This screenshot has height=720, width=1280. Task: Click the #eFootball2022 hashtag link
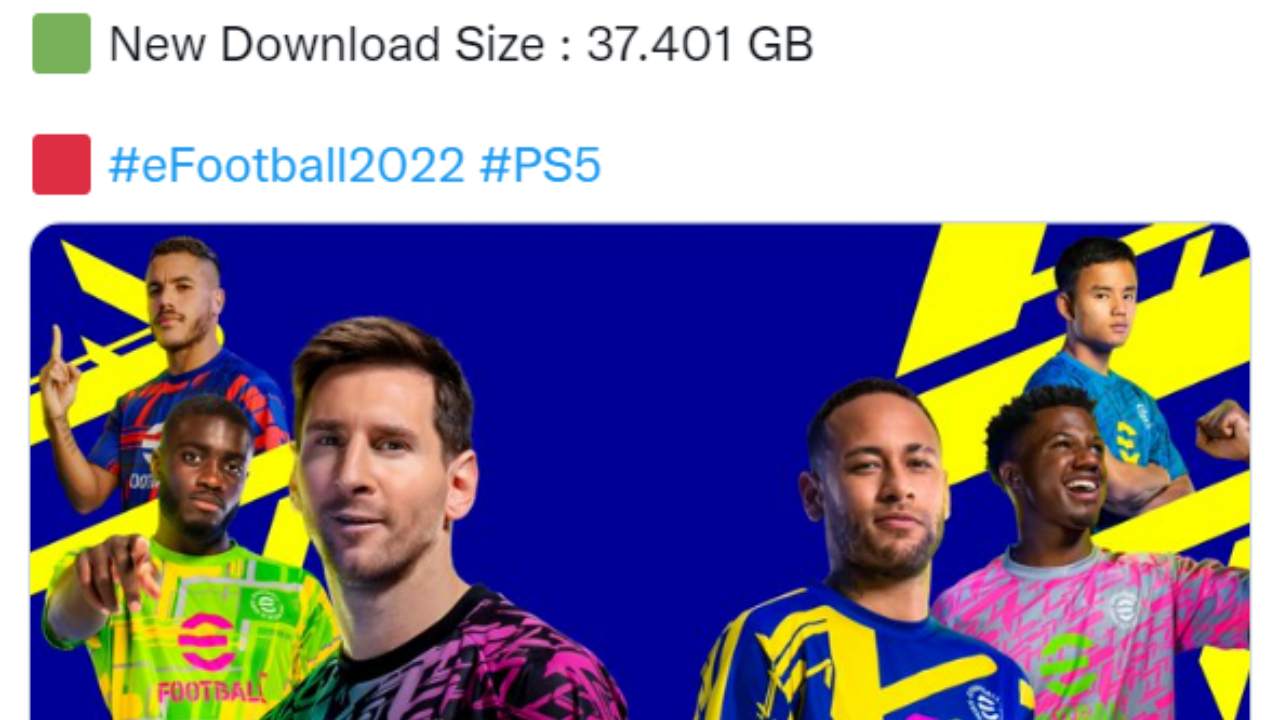287,164
